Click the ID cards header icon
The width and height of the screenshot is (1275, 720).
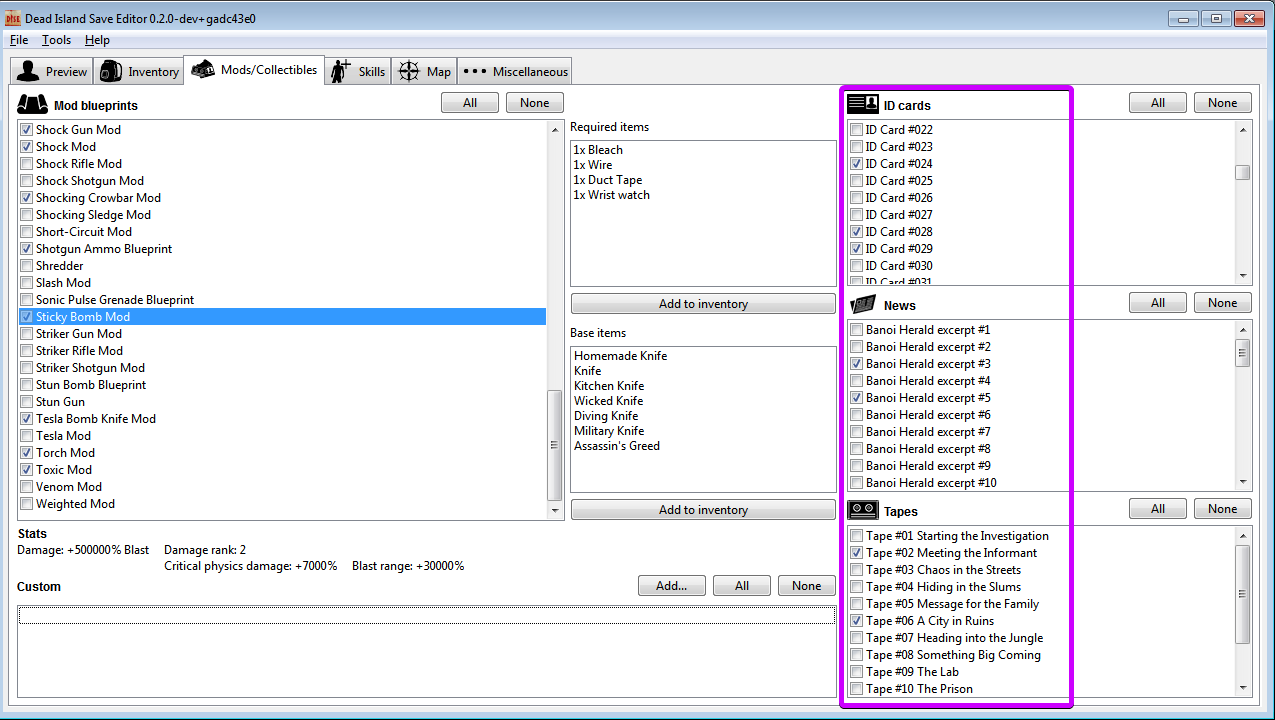pyautogui.click(x=862, y=104)
